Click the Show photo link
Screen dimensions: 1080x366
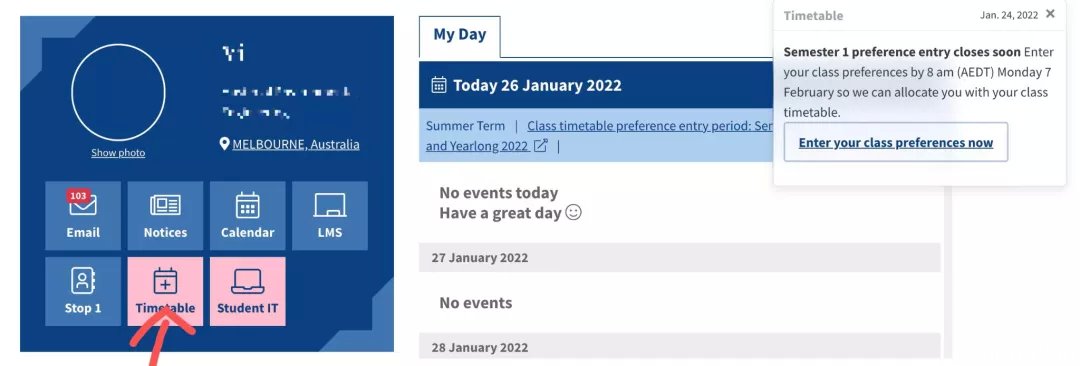118,153
